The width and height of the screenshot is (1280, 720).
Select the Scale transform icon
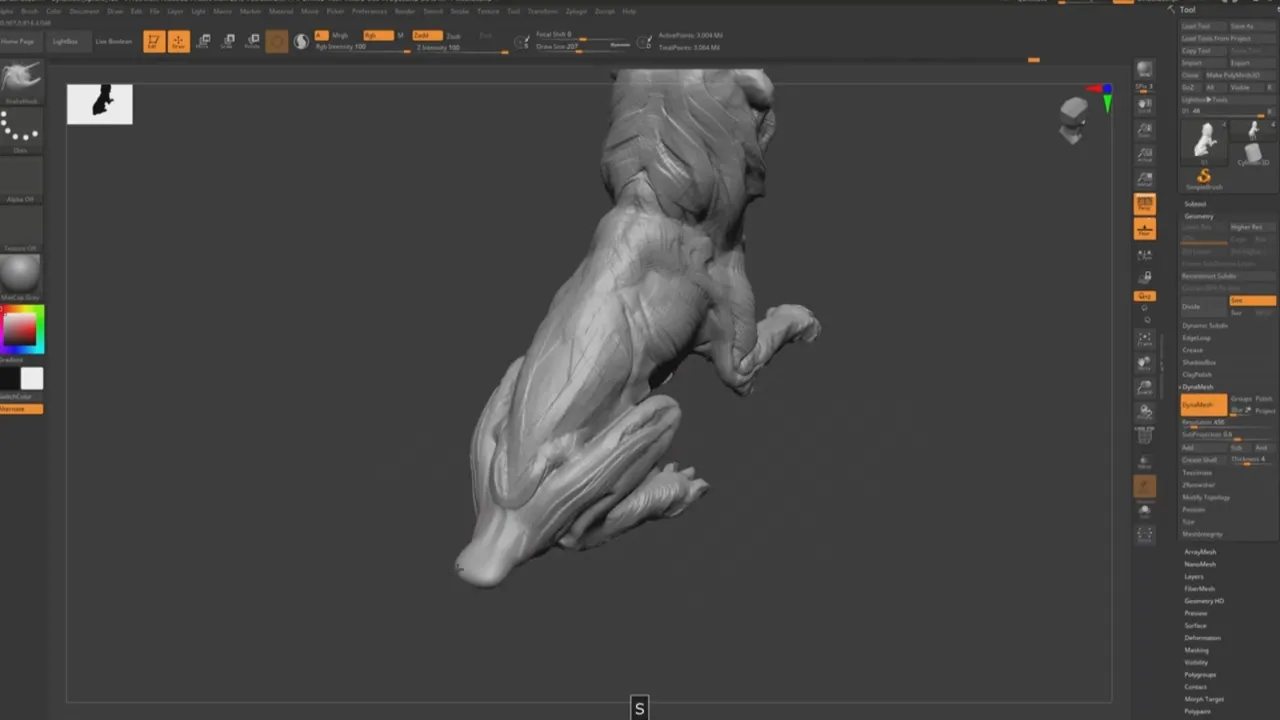228,41
